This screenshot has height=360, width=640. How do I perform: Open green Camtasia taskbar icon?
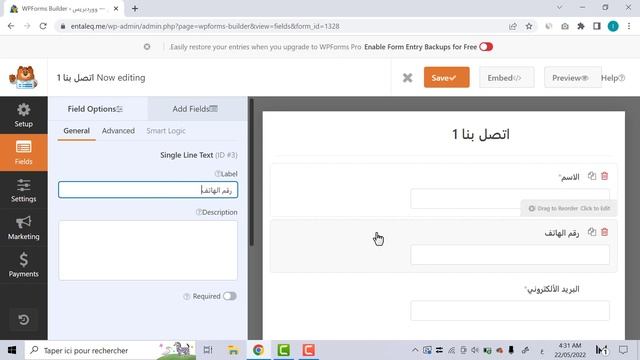[283, 350]
